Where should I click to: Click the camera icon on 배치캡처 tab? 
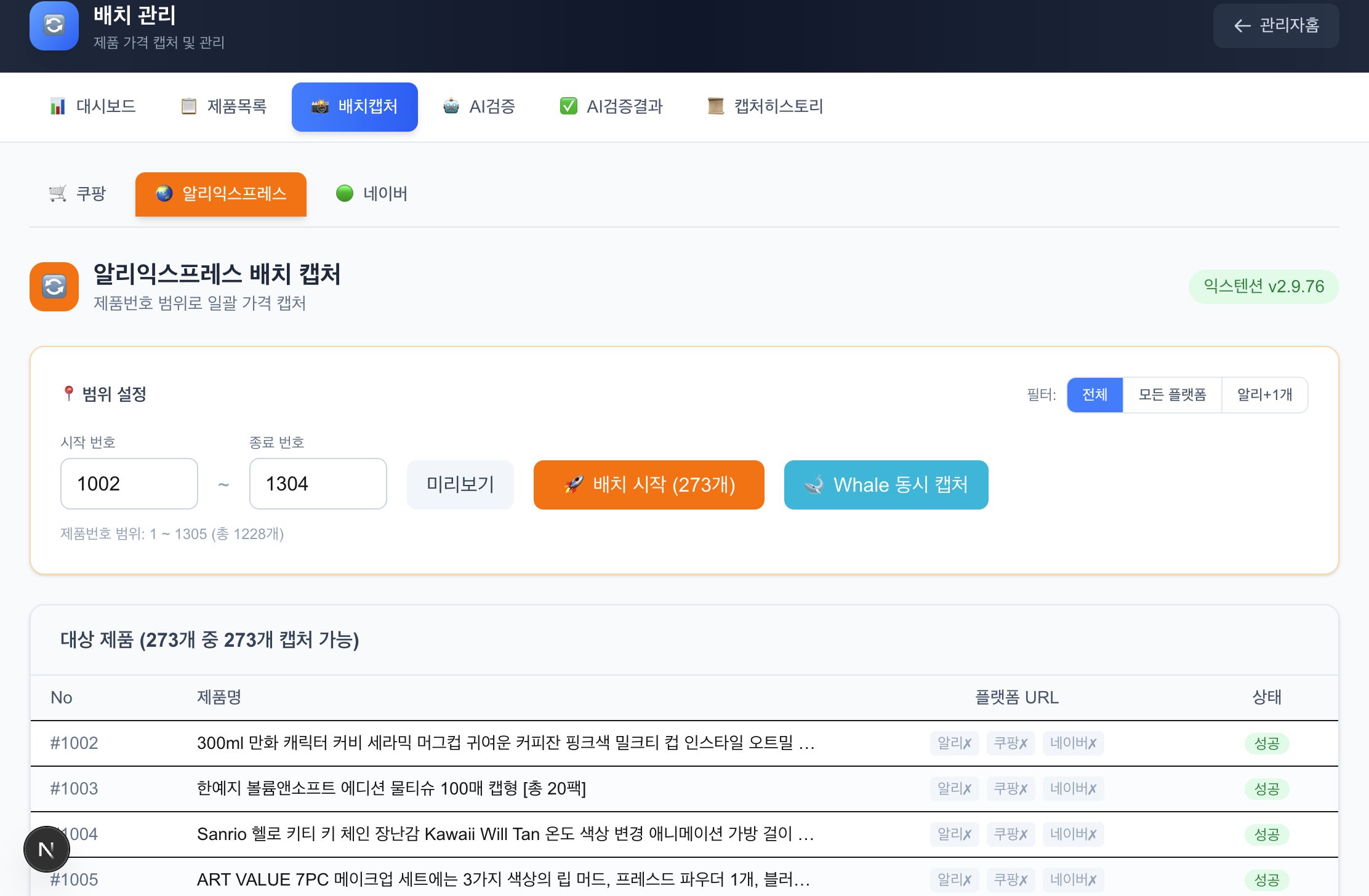(321, 106)
